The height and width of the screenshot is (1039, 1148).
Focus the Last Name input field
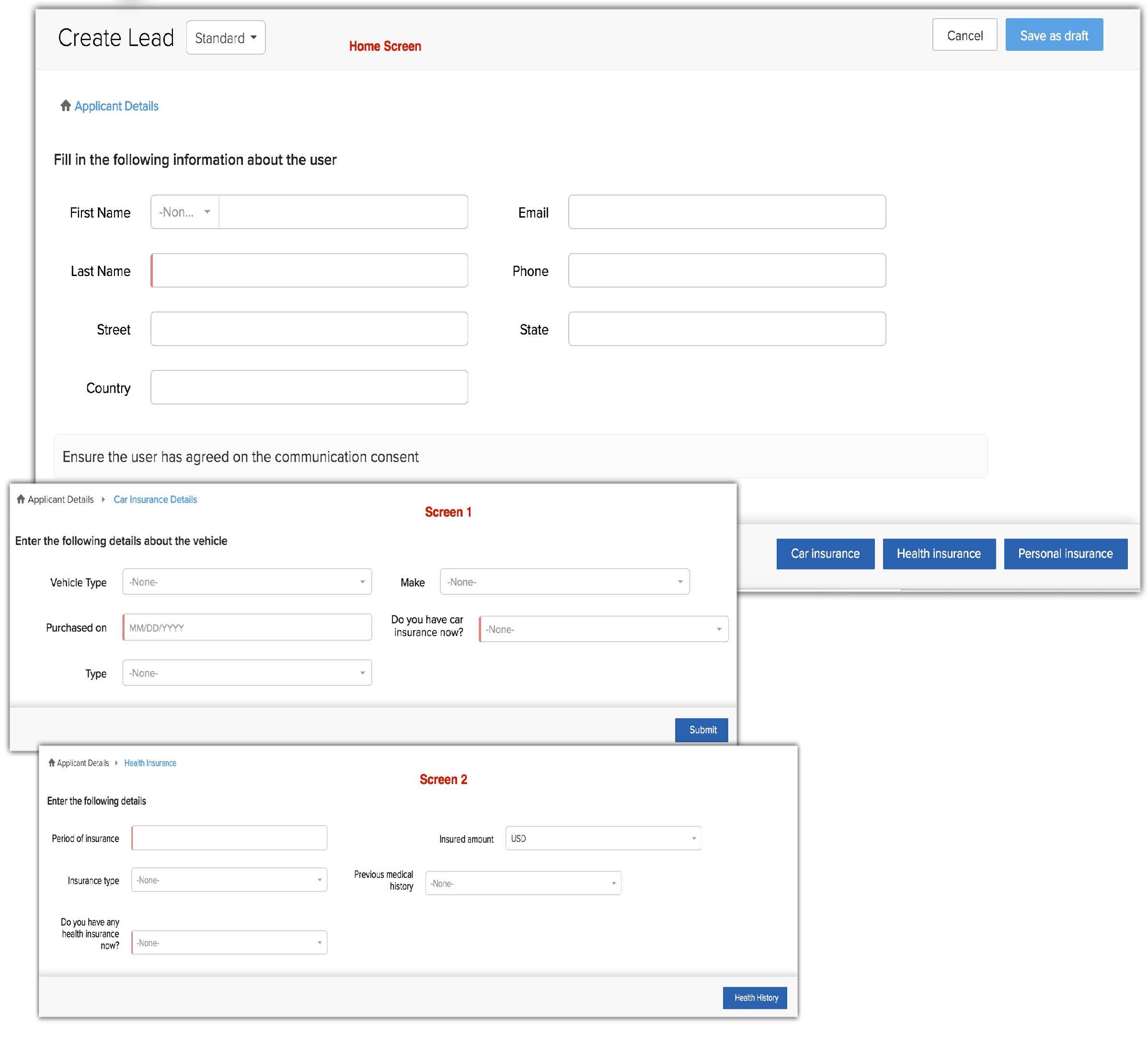(x=310, y=271)
